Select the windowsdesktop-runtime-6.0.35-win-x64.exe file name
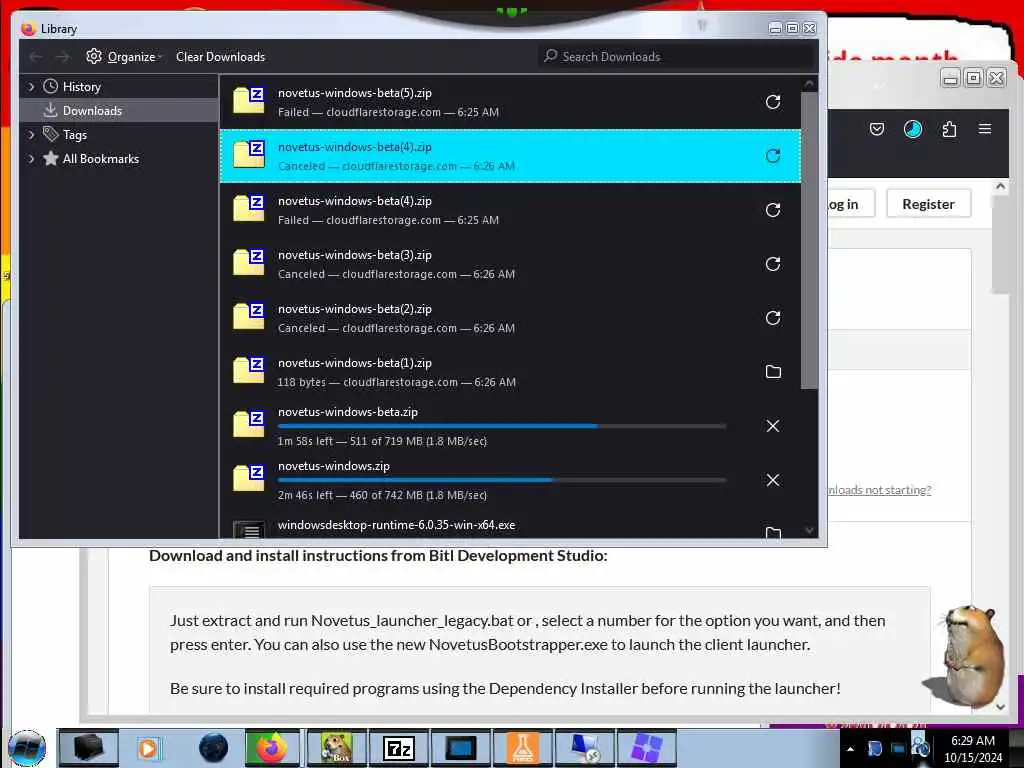Viewport: 1024px width, 768px height. [x=396, y=525]
